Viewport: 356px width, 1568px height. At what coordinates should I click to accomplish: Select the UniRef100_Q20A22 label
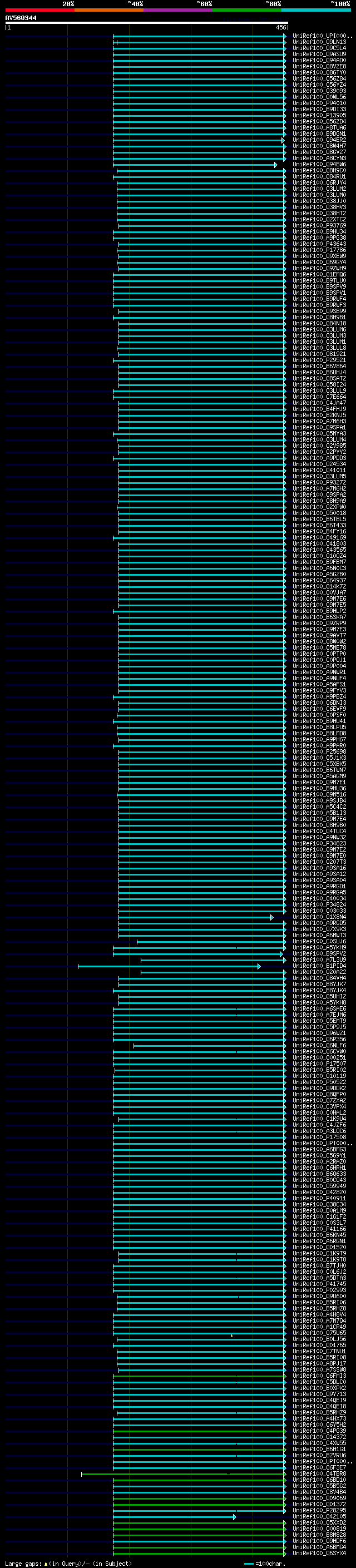[x=319, y=972]
